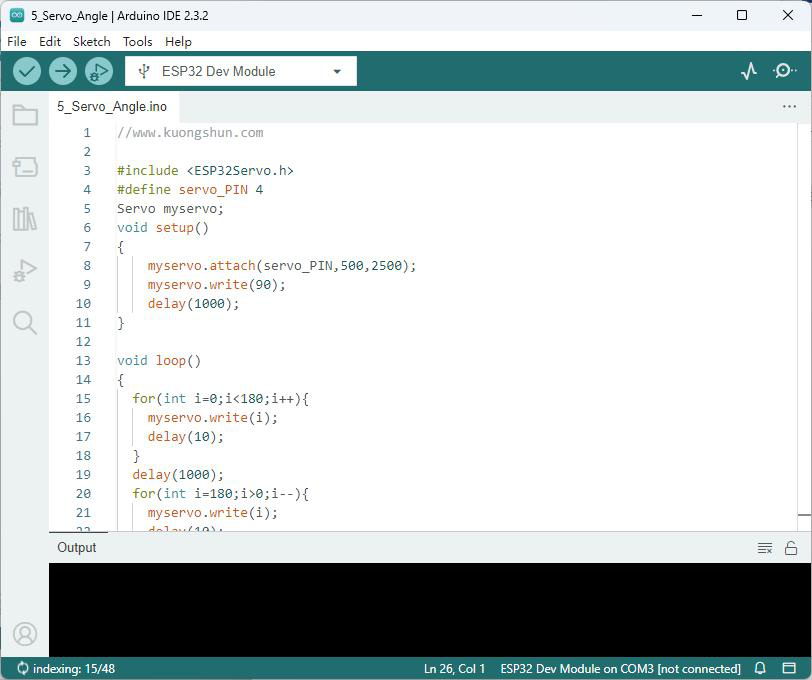Open the Library Manager sidebar
The height and width of the screenshot is (680, 812).
point(25,219)
